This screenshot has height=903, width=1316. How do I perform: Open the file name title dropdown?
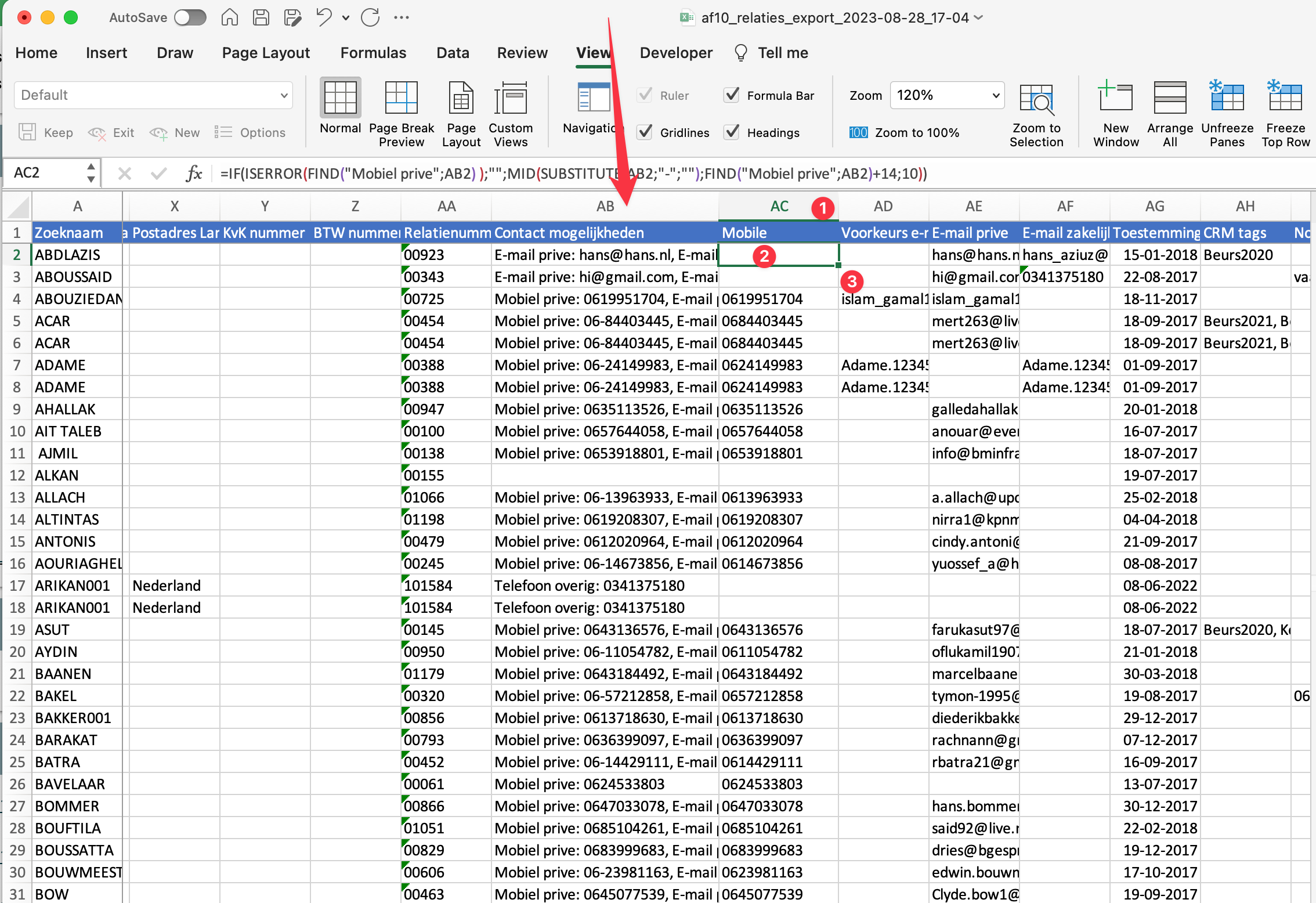point(979,17)
